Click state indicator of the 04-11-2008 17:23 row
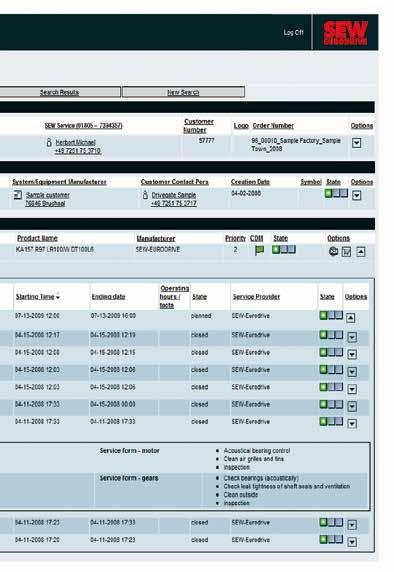This screenshot has height=572, width=394. pos(331,522)
